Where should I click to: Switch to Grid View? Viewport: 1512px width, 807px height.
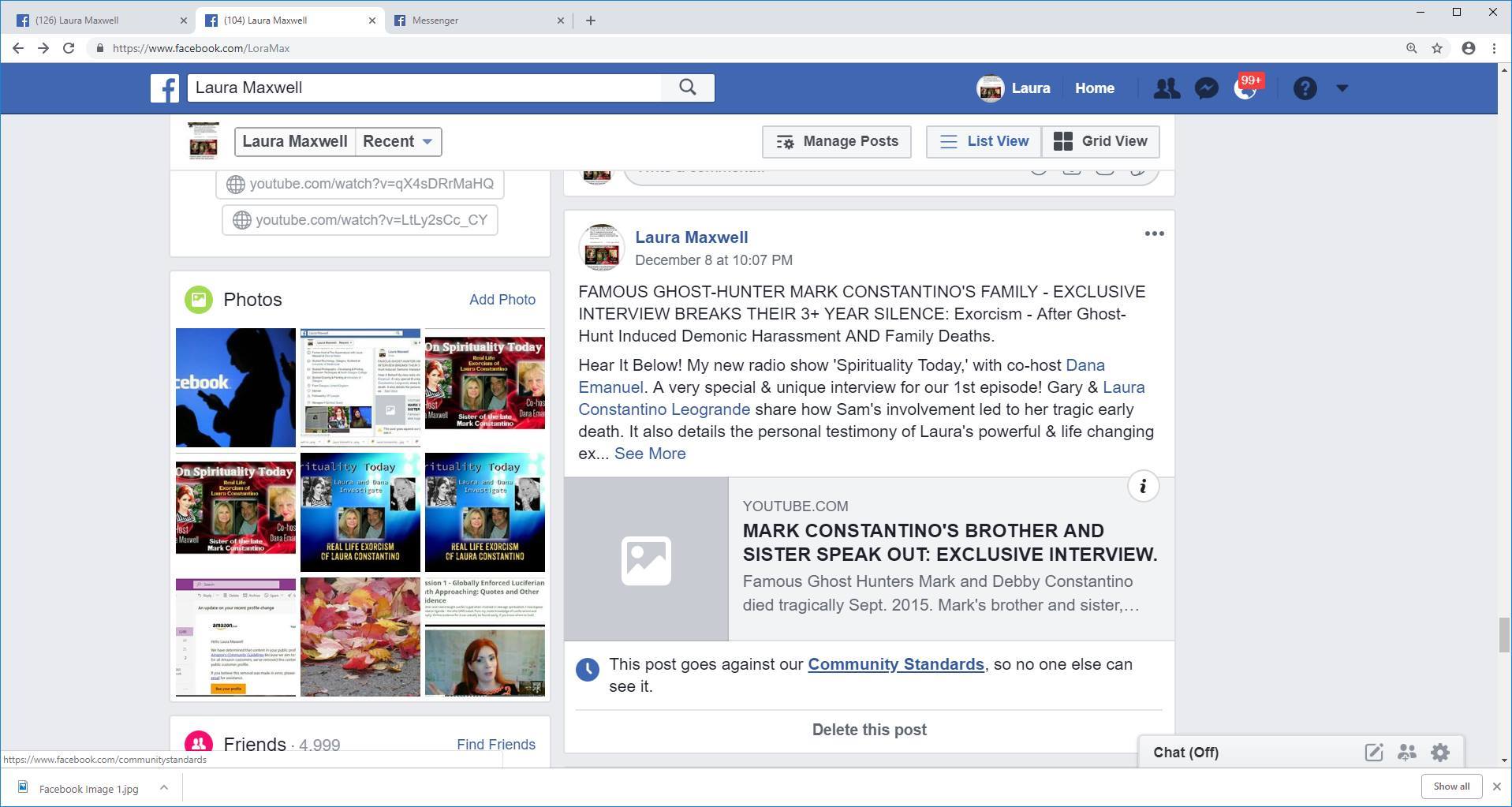1100,141
